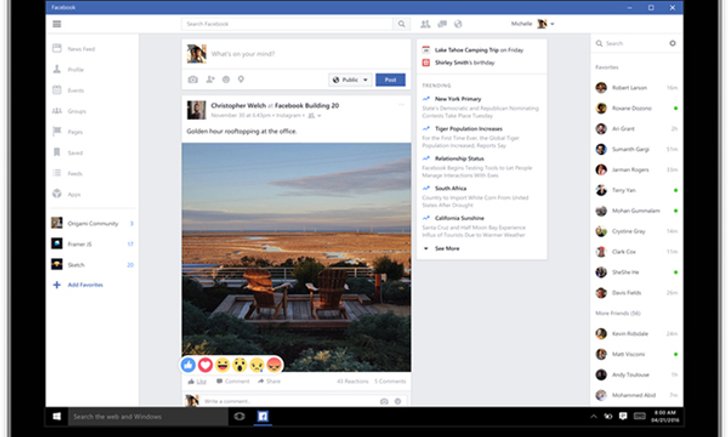Click Michelle's profile picture in header
Image resolution: width=728 pixels, height=437 pixels.
click(542, 24)
